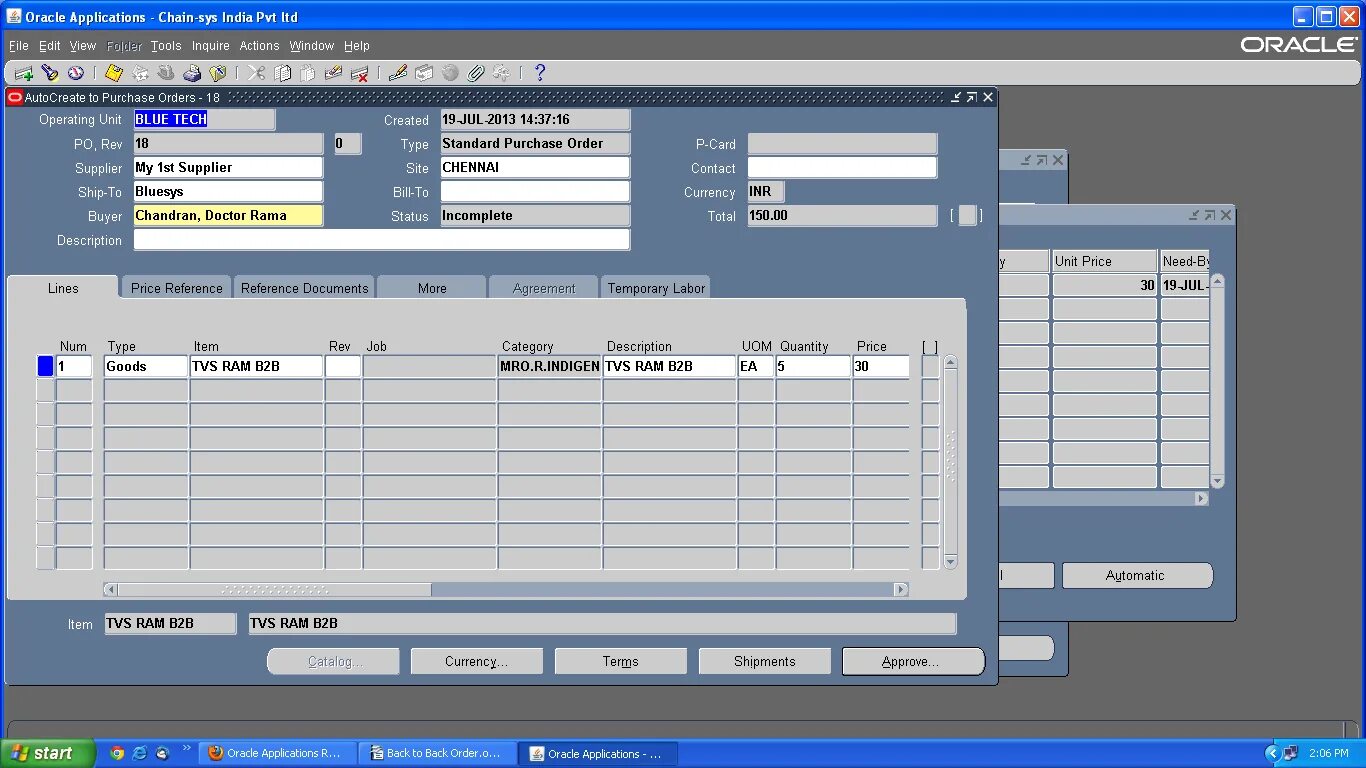The height and width of the screenshot is (768, 1366).
Task: Click the Edit Field pencil icon
Action: coord(398,73)
